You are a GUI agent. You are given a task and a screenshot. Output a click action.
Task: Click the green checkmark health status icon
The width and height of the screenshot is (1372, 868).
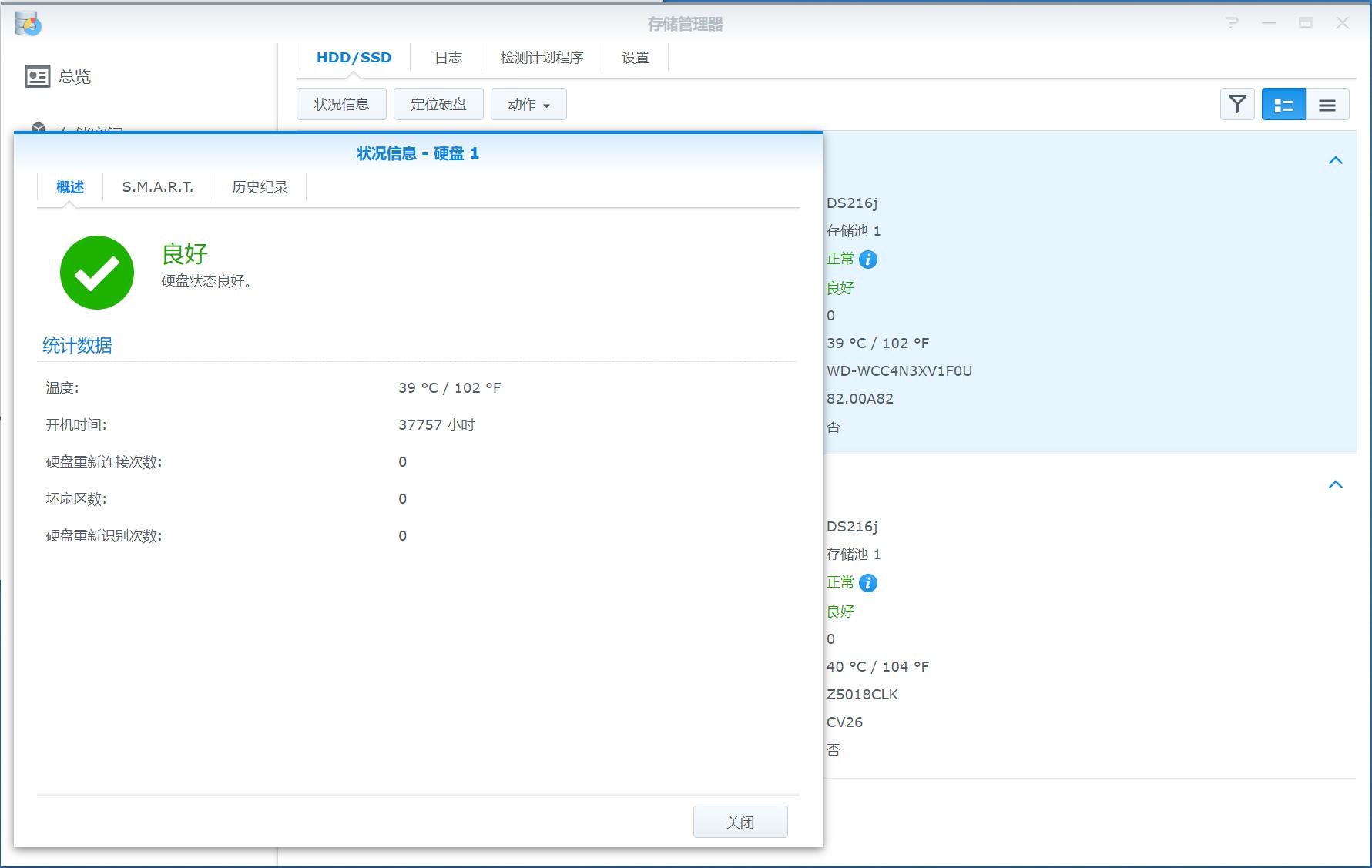click(x=96, y=272)
